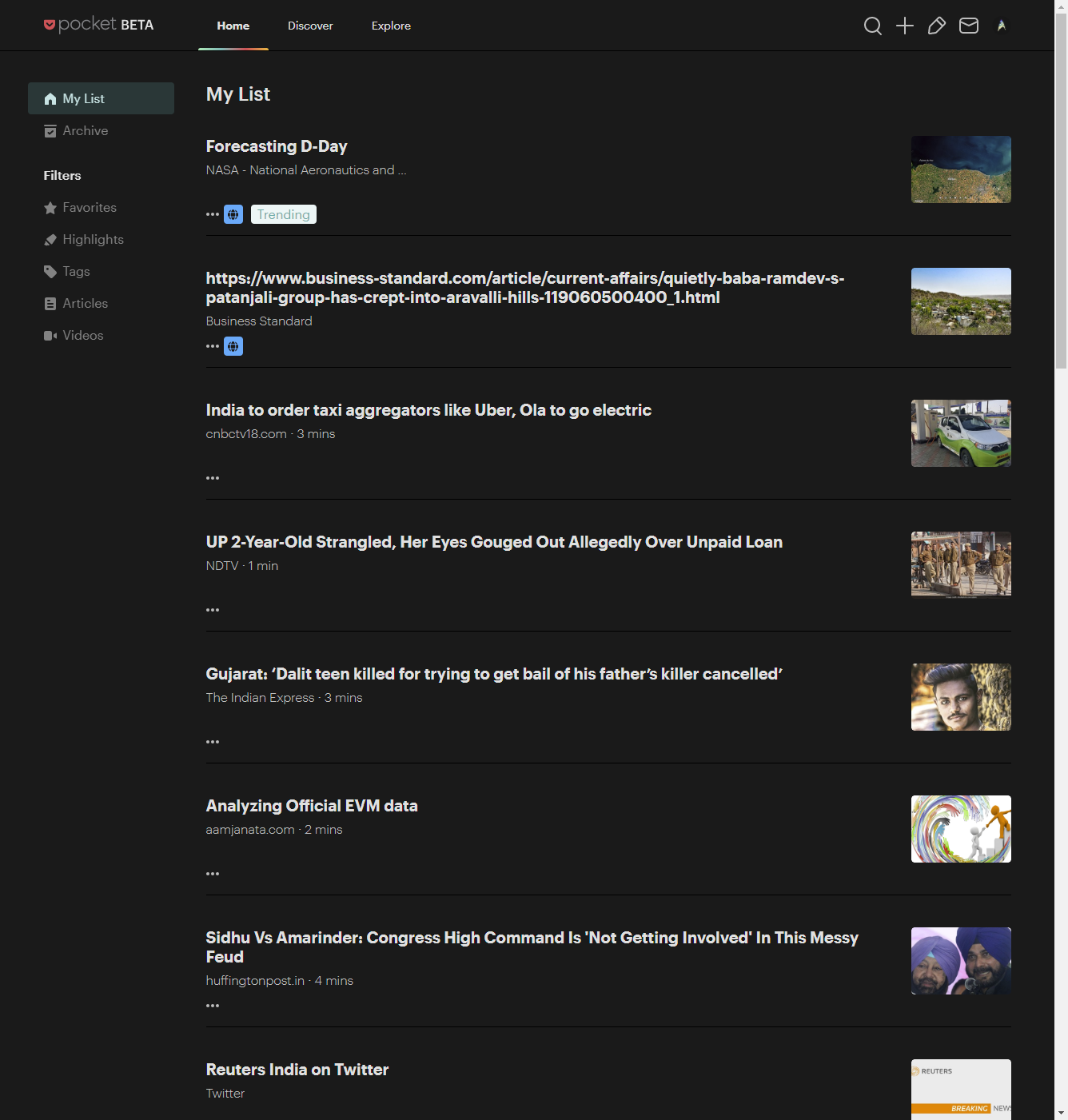Viewport: 1068px width, 1120px height.
Task: Click the 'NASA - National Aeronautics and ...' source text
Action: pos(306,170)
